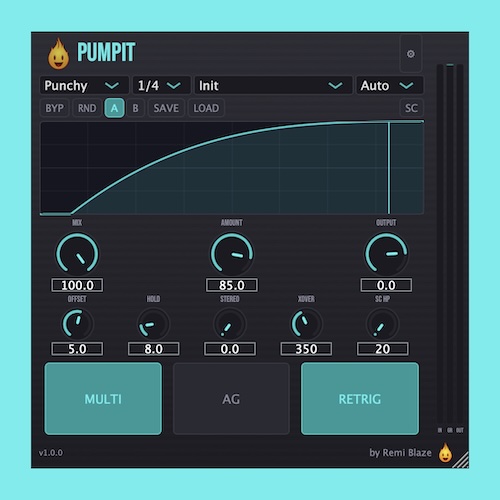Click the Offset knob

[77, 324]
